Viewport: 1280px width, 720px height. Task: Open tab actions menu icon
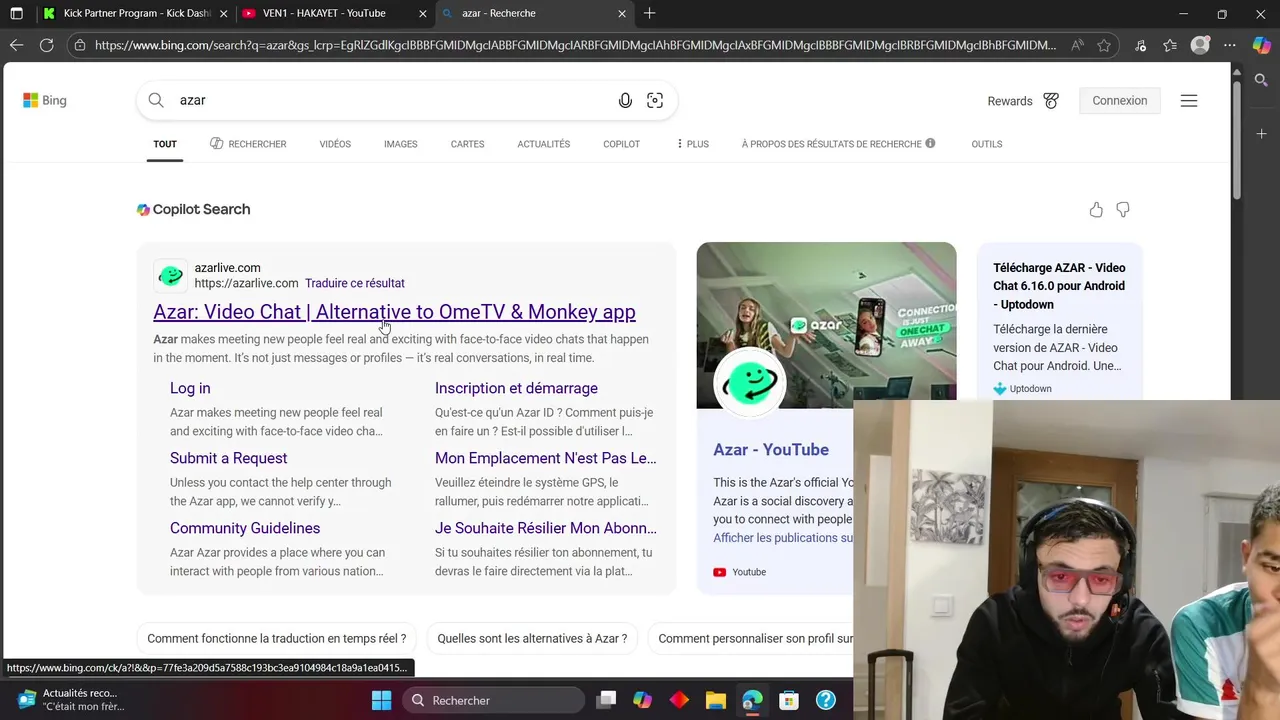coord(16,13)
